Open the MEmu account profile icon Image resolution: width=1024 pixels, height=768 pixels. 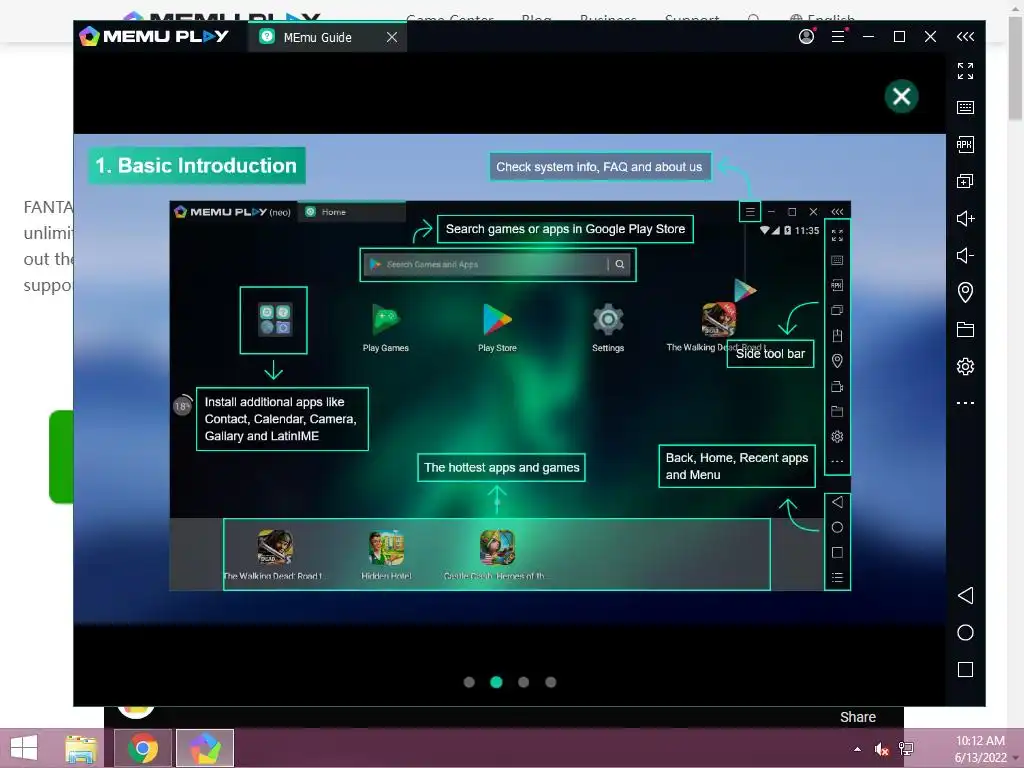pos(807,37)
